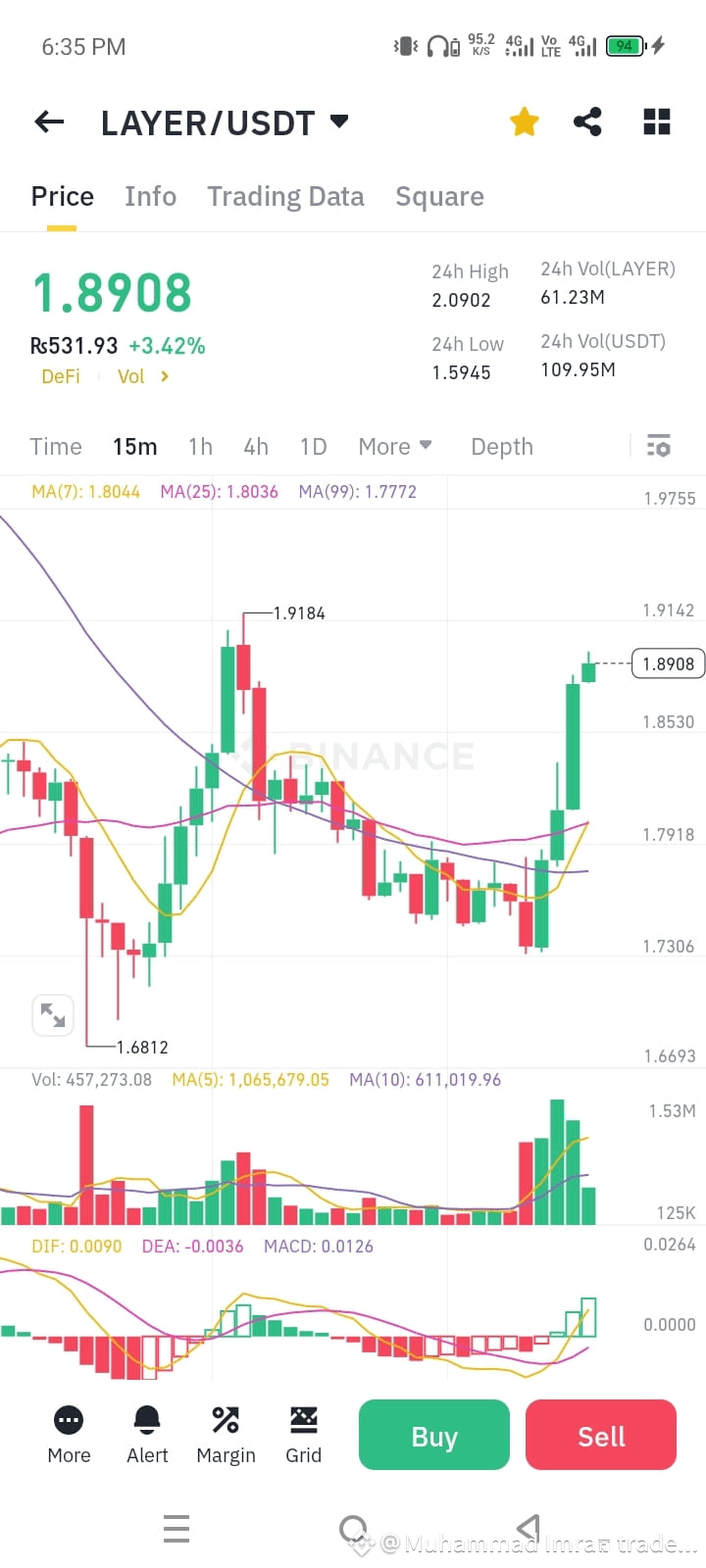Open the Grid trading icon
The width and height of the screenshot is (706, 1568).
pyautogui.click(x=304, y=1419)
